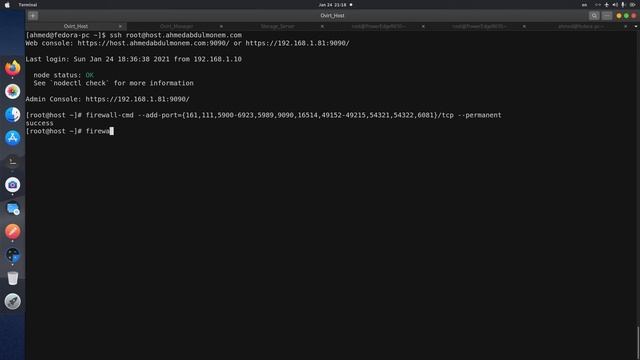The image size is (640, 360).
Task: Click the keyboard layout indicator 'en'
Action: 584,4
